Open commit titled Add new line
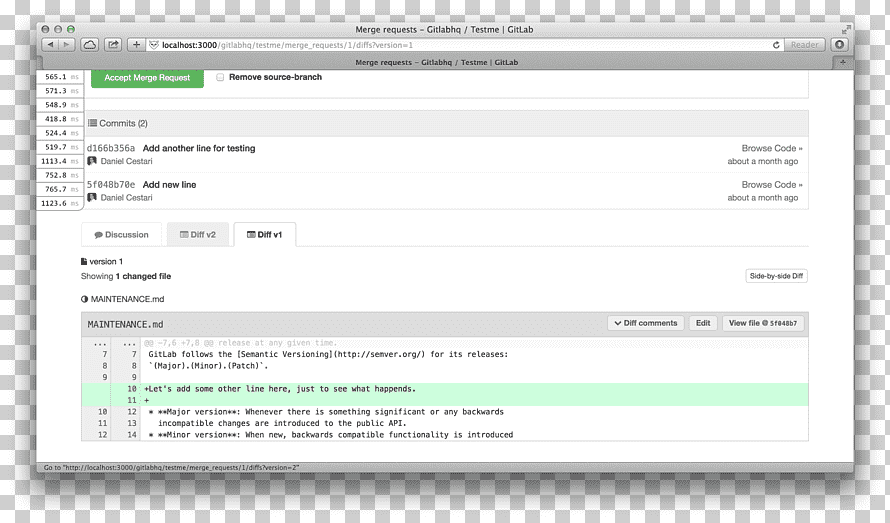Image resolution: width=890 pixels, height=523 pixels. point(169,185)
